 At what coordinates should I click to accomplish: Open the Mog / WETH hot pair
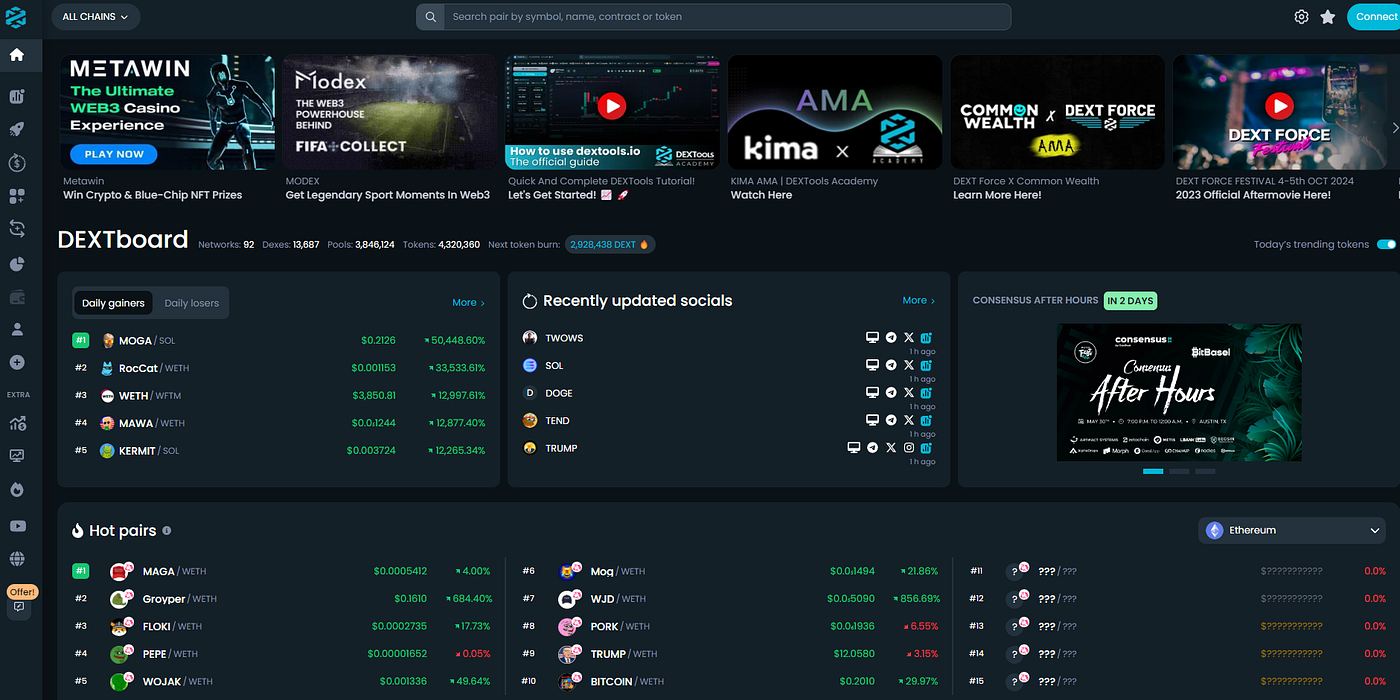point(730,571)
